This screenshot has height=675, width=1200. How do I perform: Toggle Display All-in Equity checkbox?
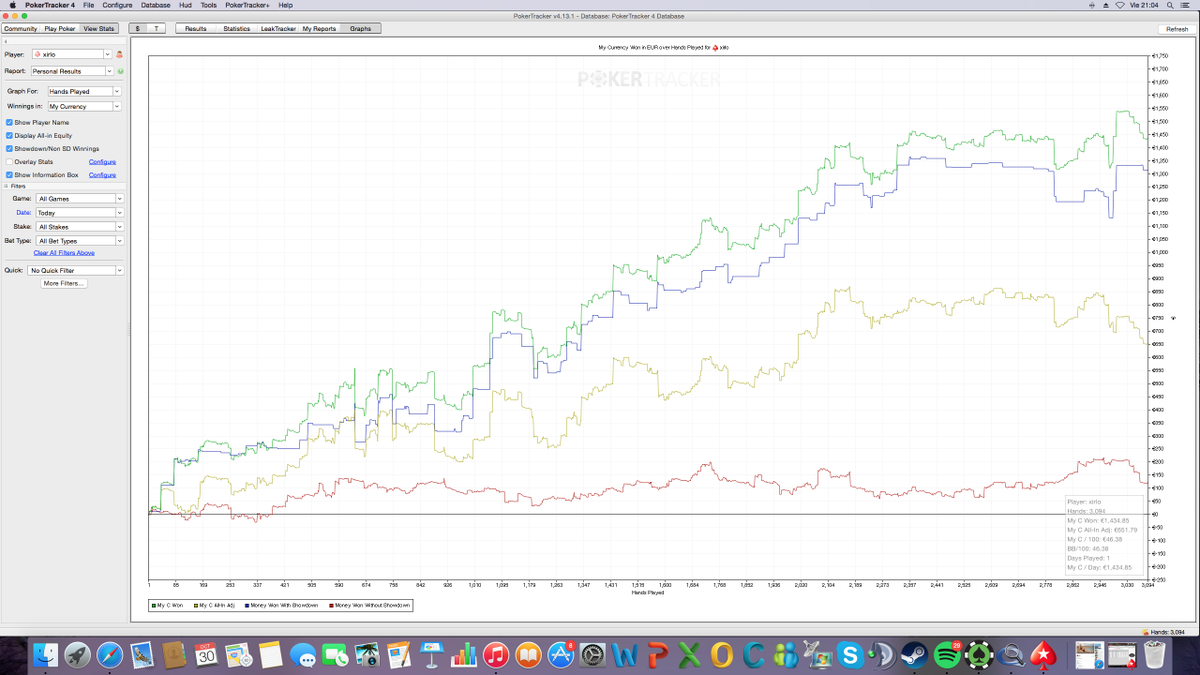tap(10, 135)
